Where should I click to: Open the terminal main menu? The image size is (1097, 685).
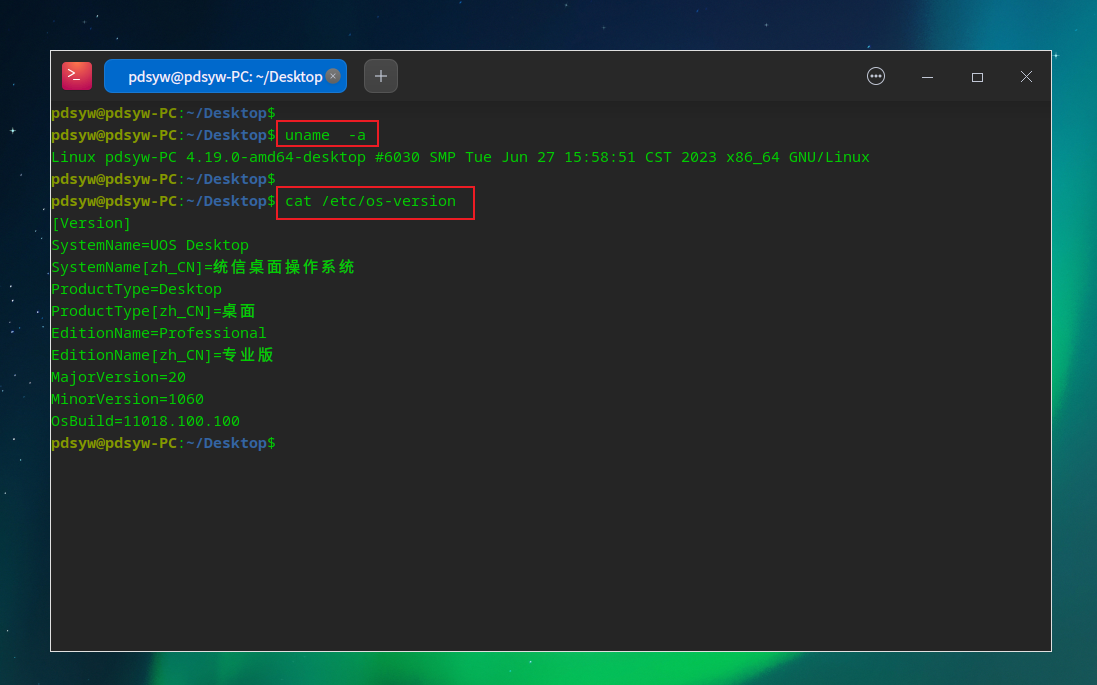coord(876,76)
